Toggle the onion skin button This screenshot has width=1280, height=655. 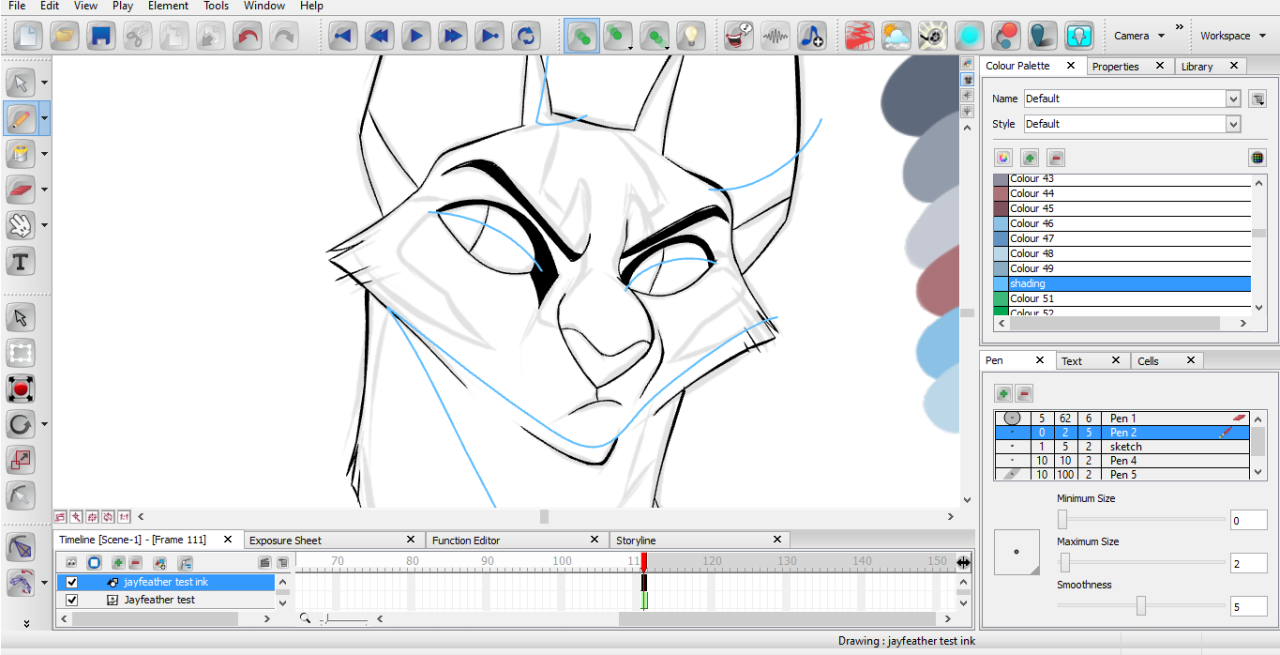click(580, 37)
